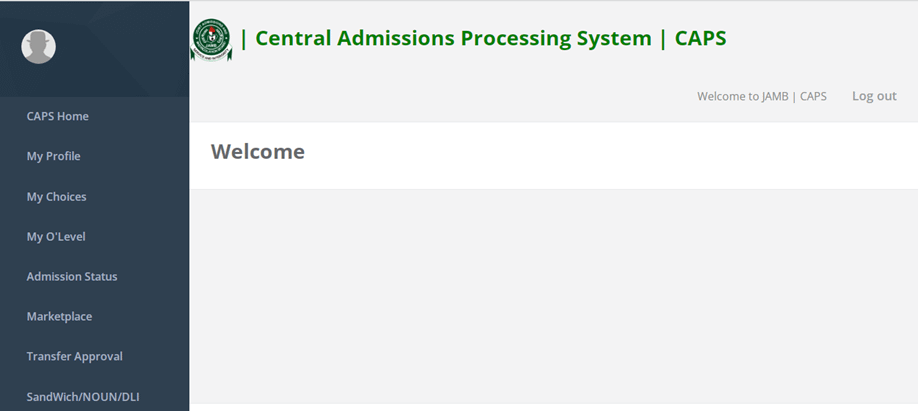Select My Choices in the sidebar
The width and height of the screenshot is (918, 411).
click(x=56, y=196)
